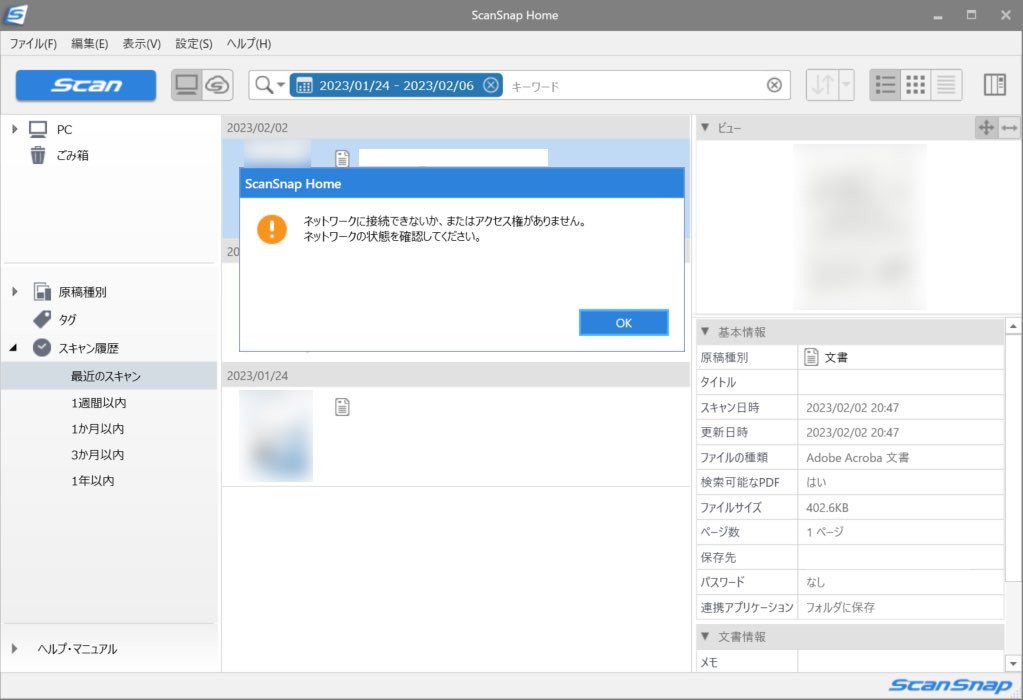Click the orange warning icon in dialog

click(271, 229)
